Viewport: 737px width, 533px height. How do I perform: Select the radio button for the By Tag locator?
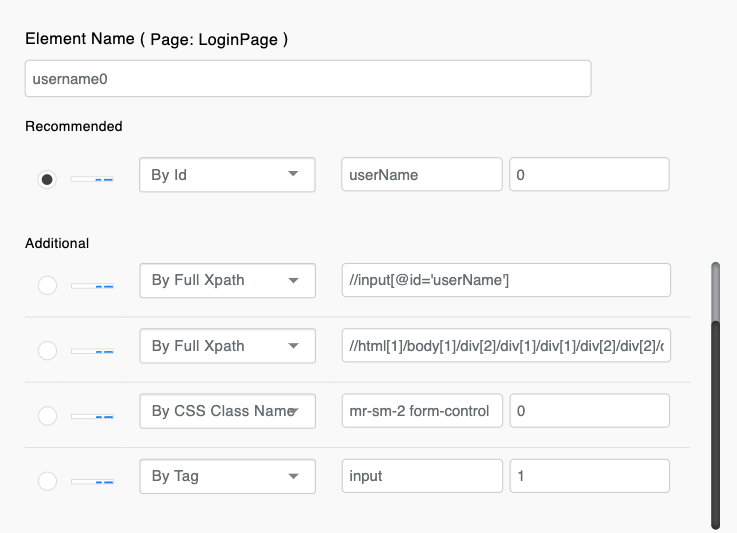(47, 481)
